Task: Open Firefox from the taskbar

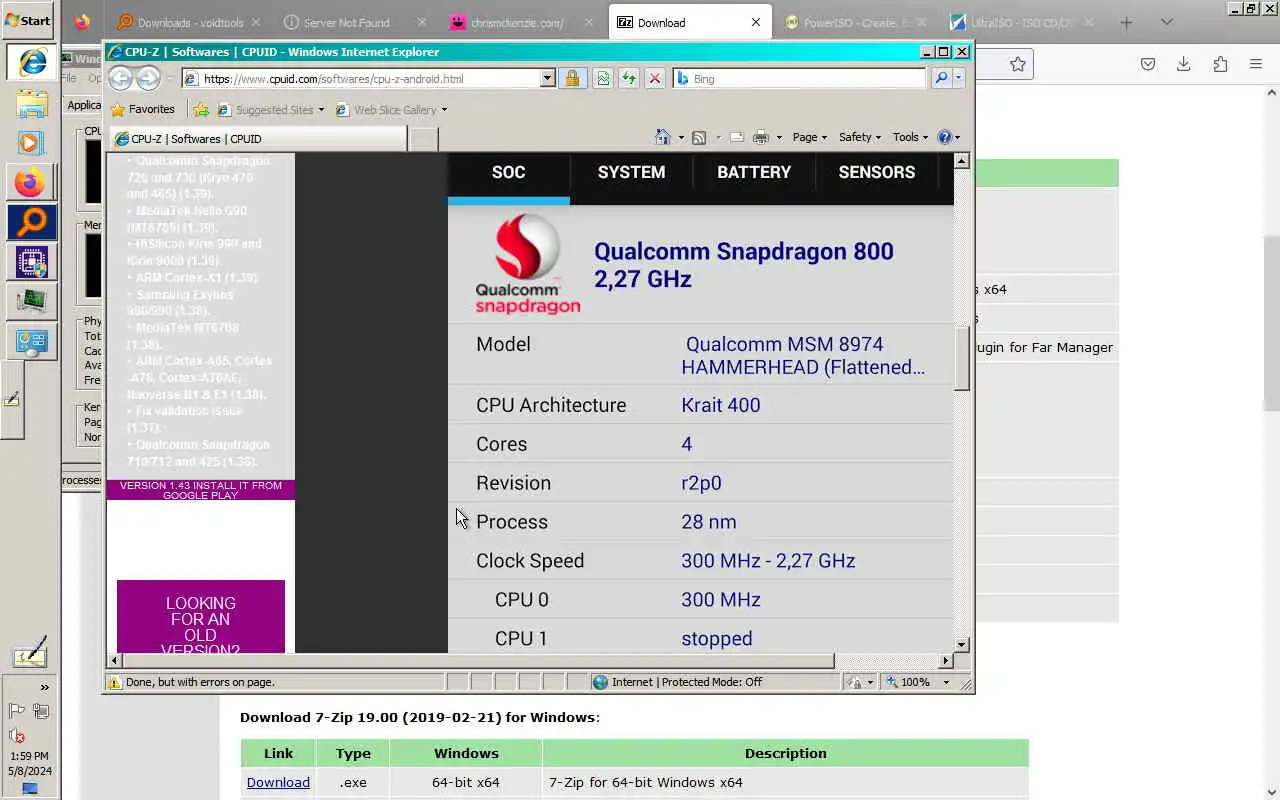Action: coord(31,183)
